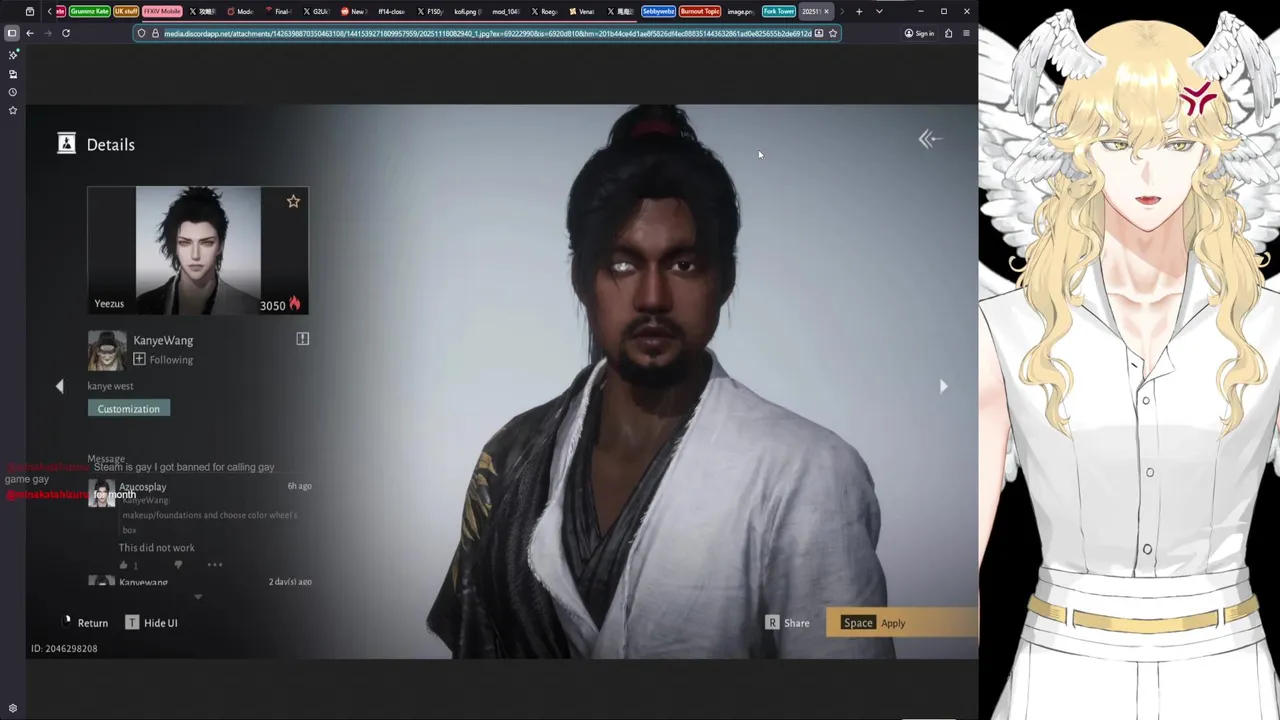Screen dimensions: 1280x720
Task: Toggle the browser sidebar button
Action: coord(12,33)
